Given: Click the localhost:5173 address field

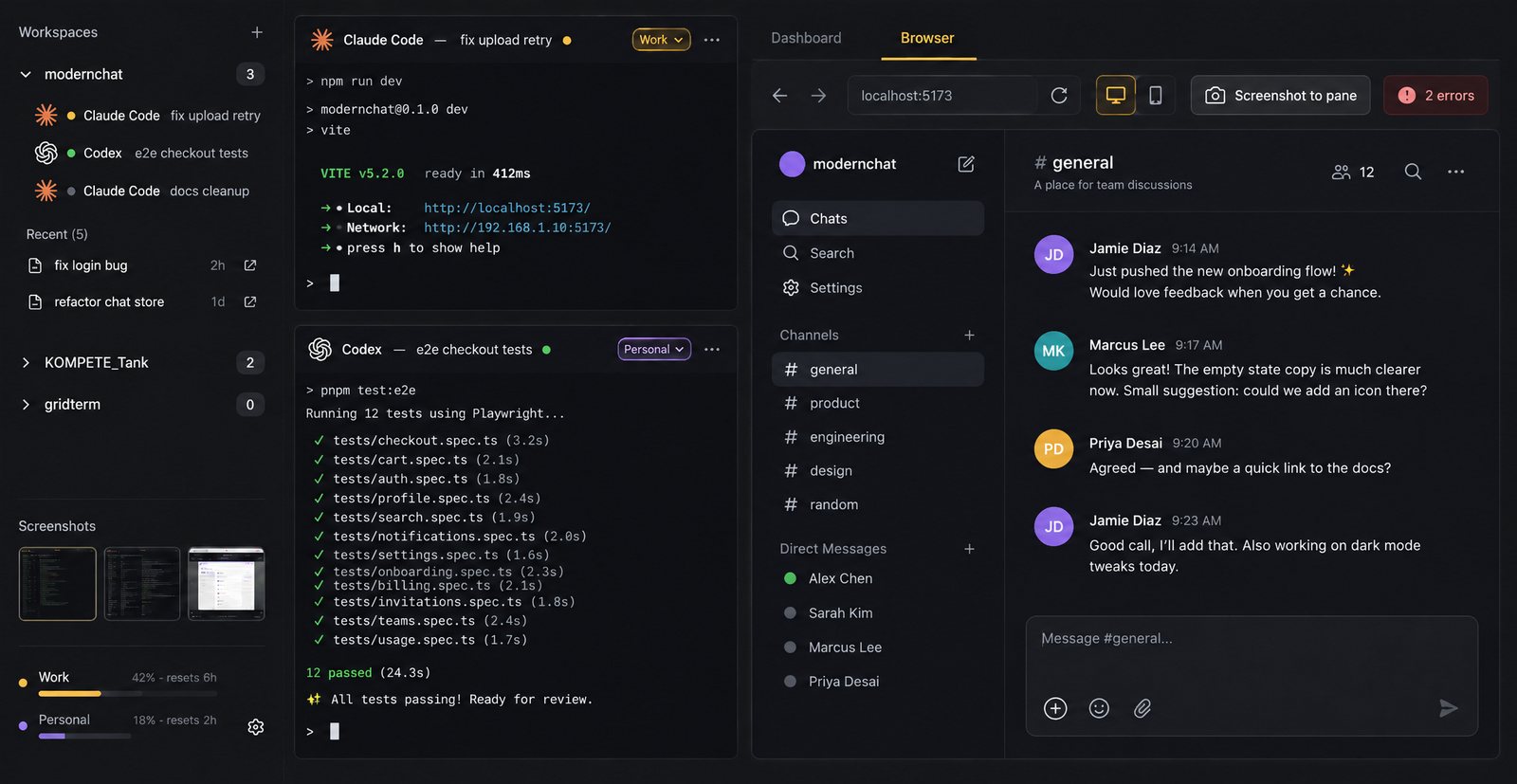Looking at the screenshot, I should (942, 96).
